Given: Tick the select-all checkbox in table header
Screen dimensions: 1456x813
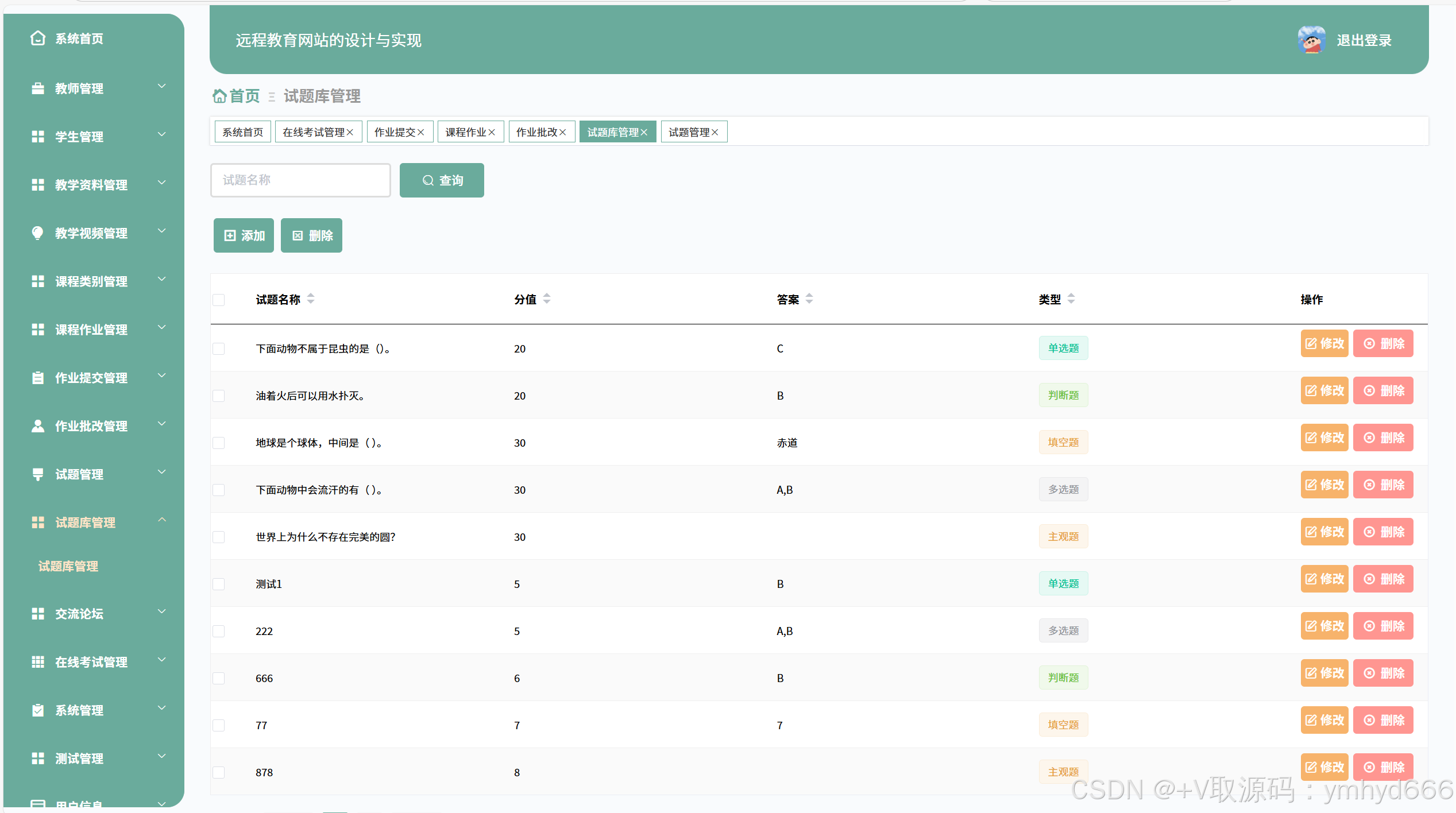Looking at the screenshot, I should click(219, 300).
